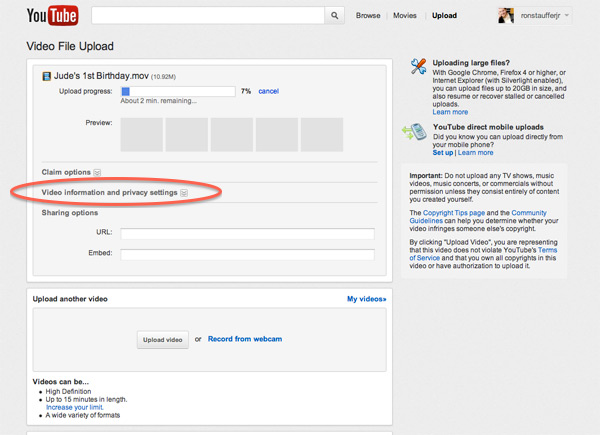Click the Upload another video heading
The height and width of the screenshot is (435, 600).
(x=70, y=299)
